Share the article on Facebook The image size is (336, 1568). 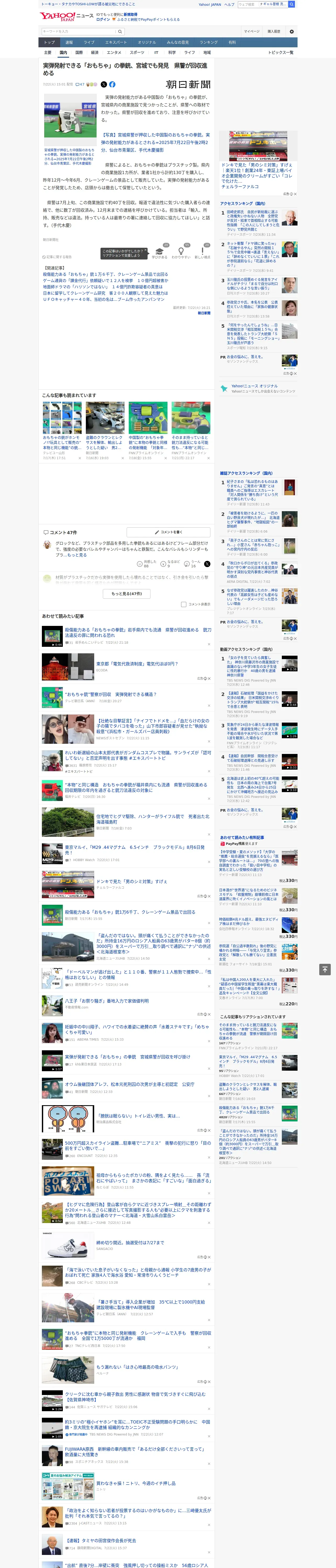pos(112,85)
